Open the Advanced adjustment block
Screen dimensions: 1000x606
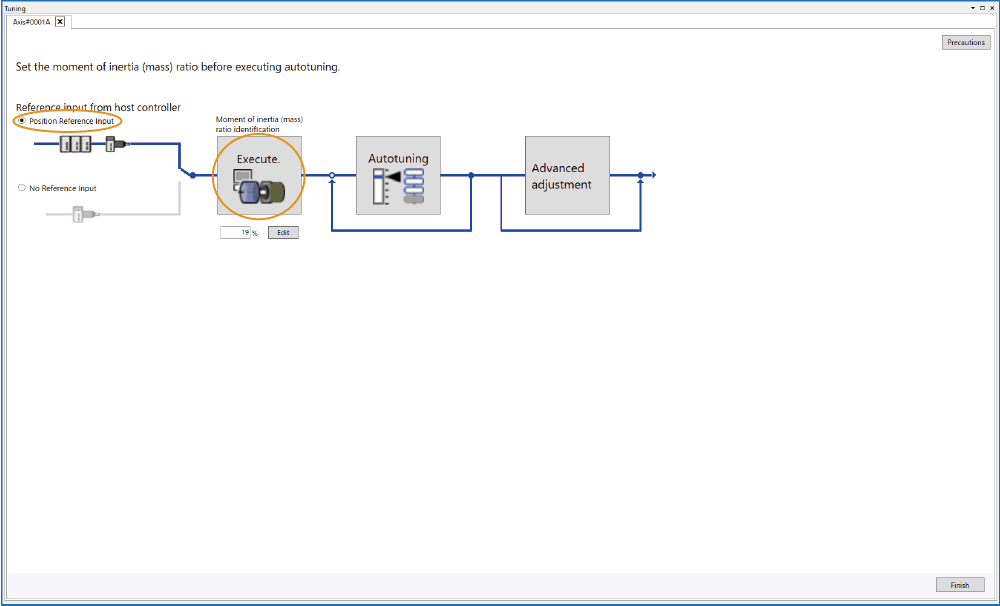[567, 175]
